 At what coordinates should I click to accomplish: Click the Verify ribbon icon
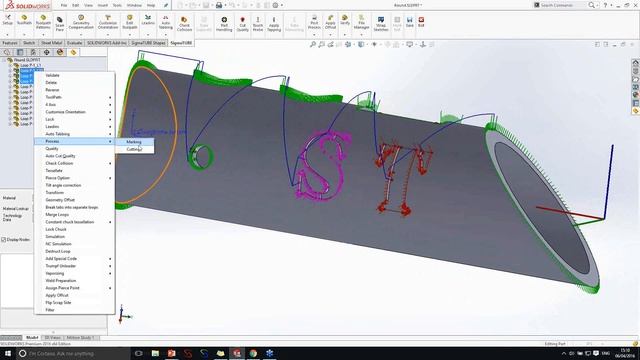point(345,20)
